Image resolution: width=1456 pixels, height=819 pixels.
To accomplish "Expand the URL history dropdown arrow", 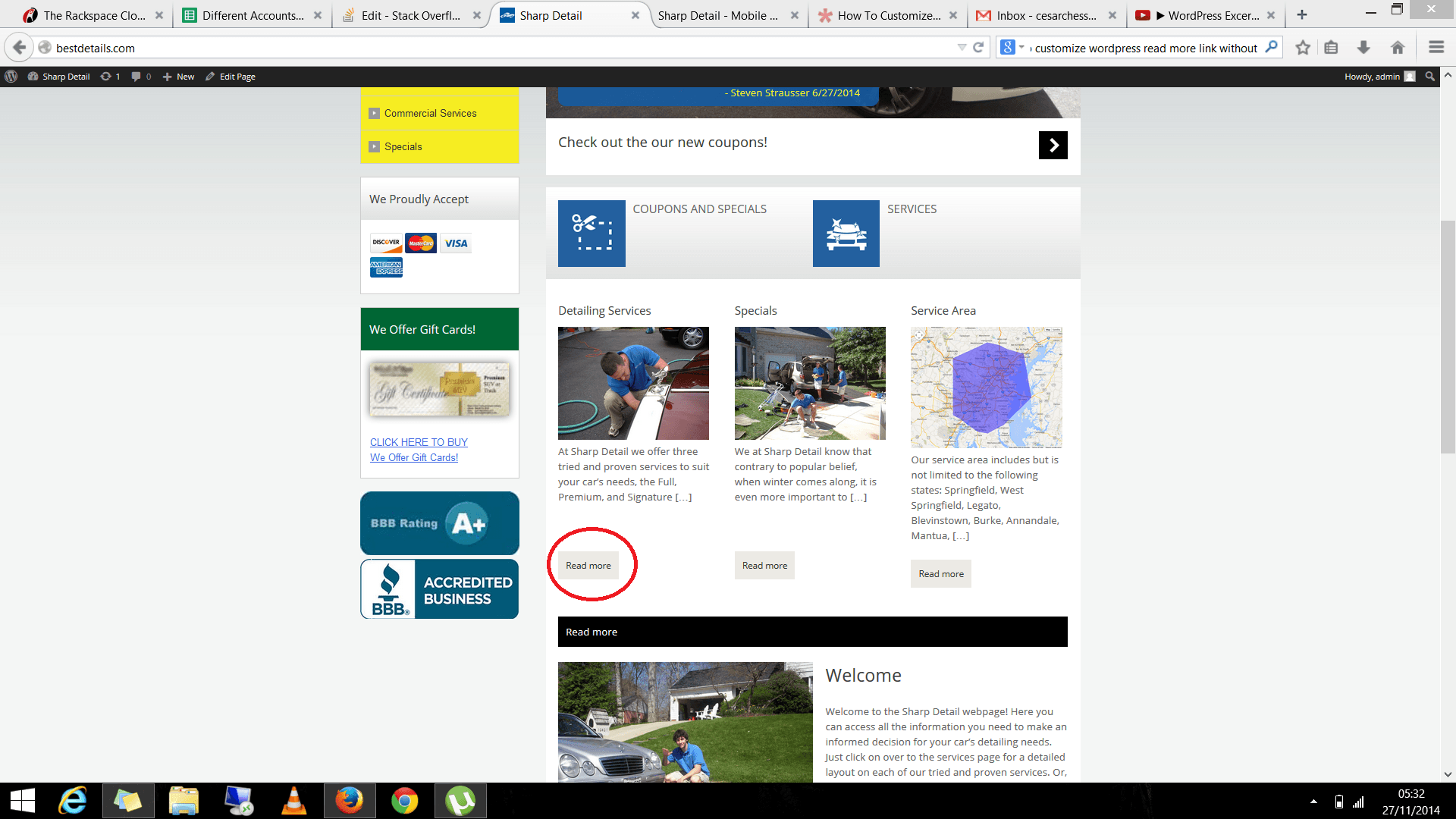I will (962, 48).
